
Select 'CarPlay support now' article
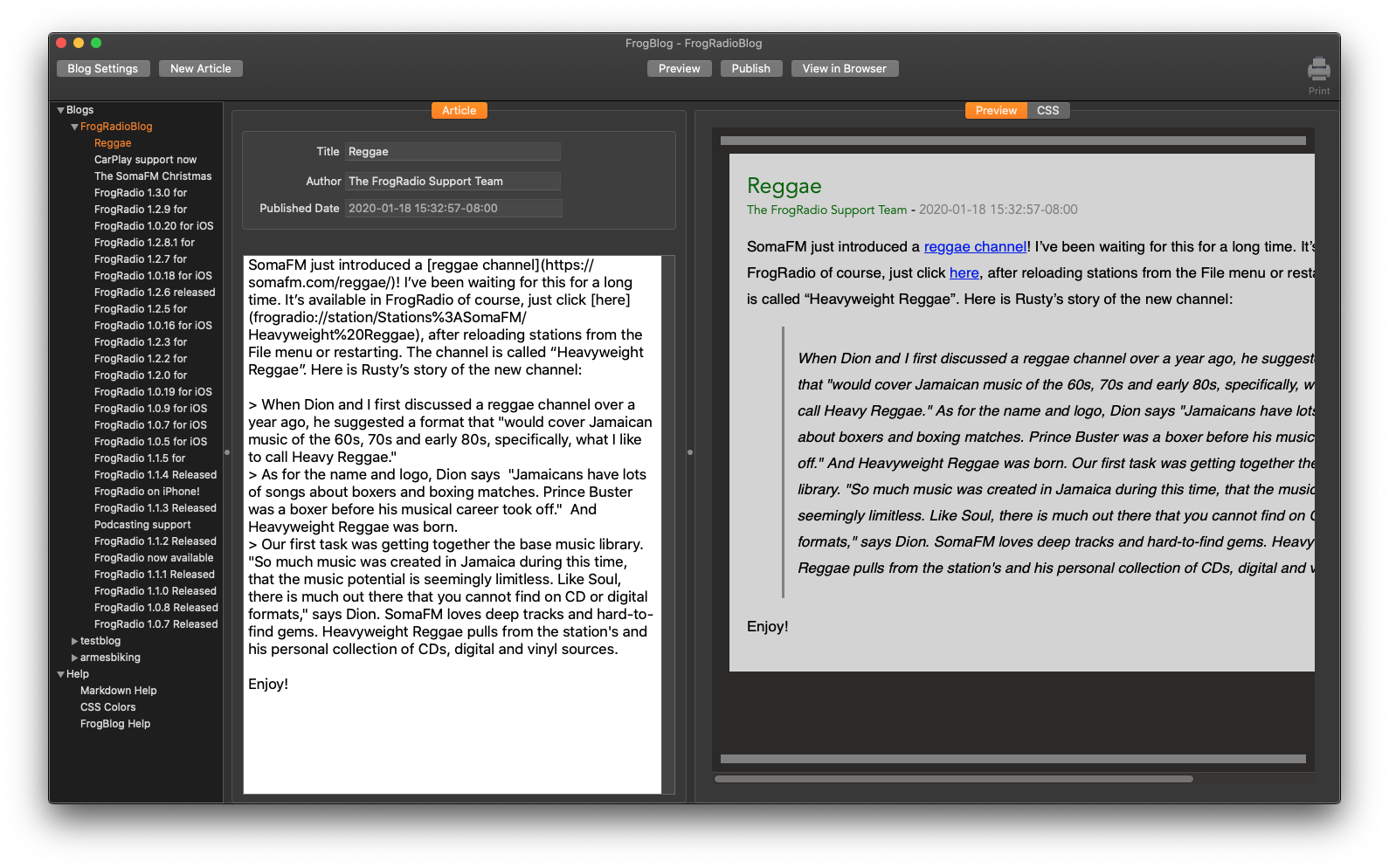point(145,160)
